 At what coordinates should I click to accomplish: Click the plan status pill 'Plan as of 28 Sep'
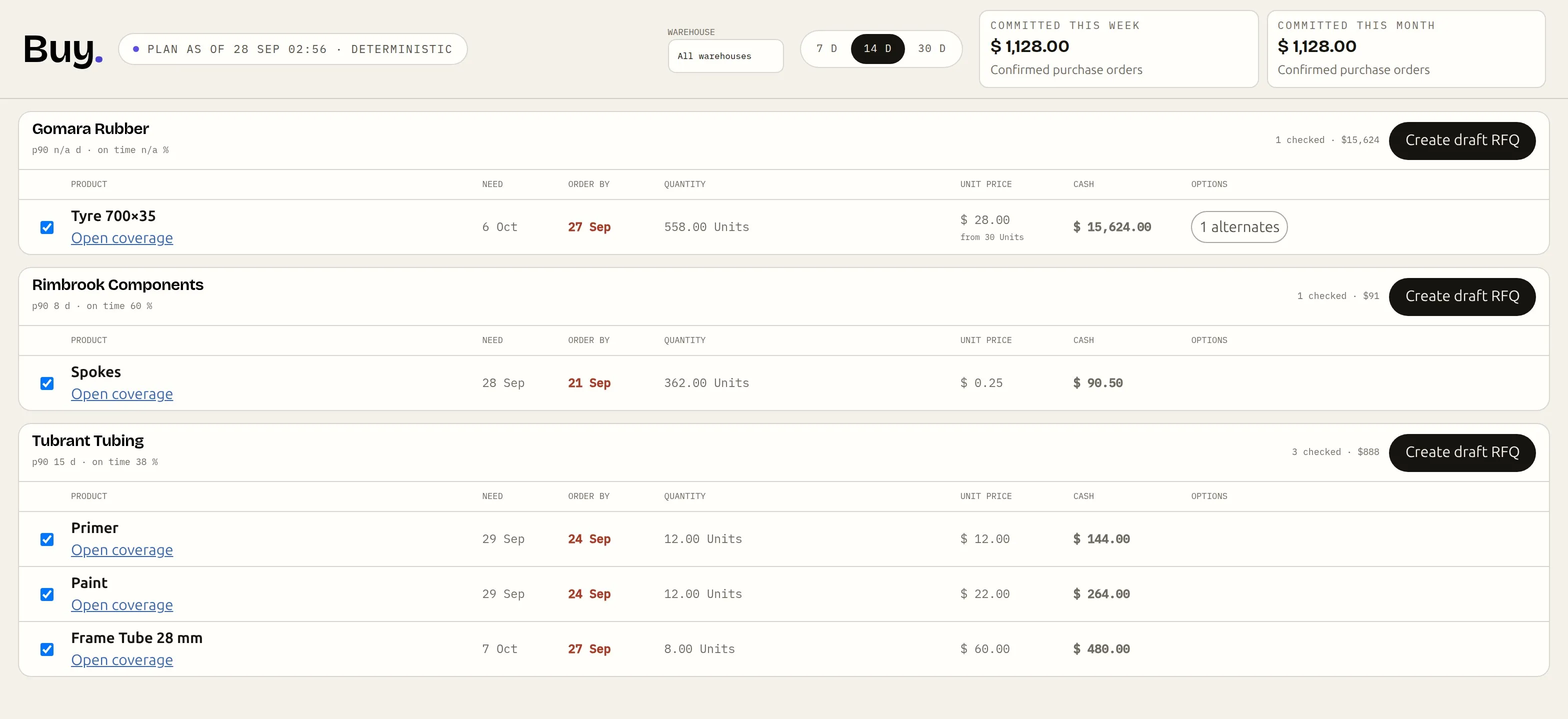click(x=293, y=49)
